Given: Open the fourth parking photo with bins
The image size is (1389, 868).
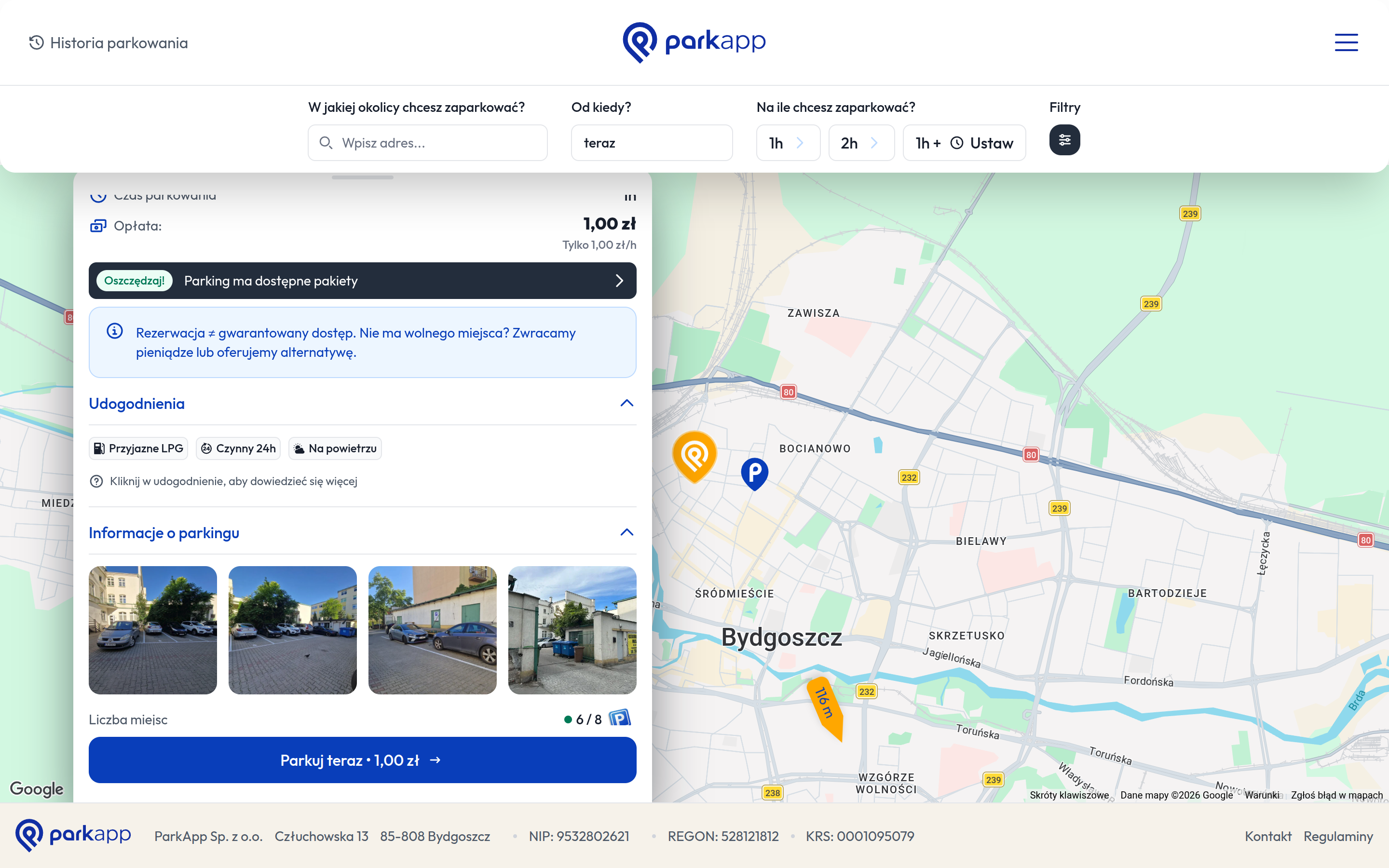Looking at the screenshot, I should click(x=572, y=630).
